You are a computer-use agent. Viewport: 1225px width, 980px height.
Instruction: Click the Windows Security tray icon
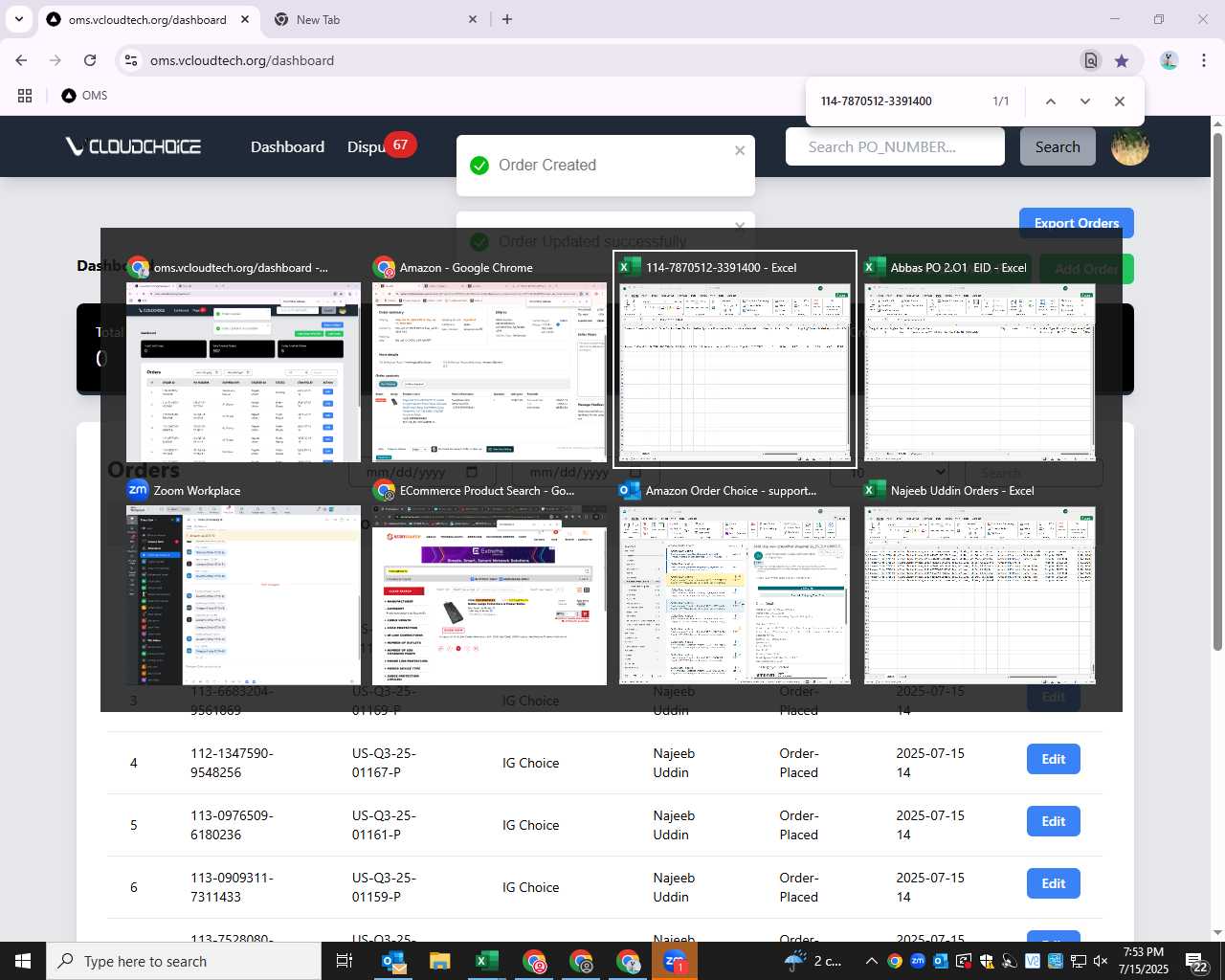987,961
